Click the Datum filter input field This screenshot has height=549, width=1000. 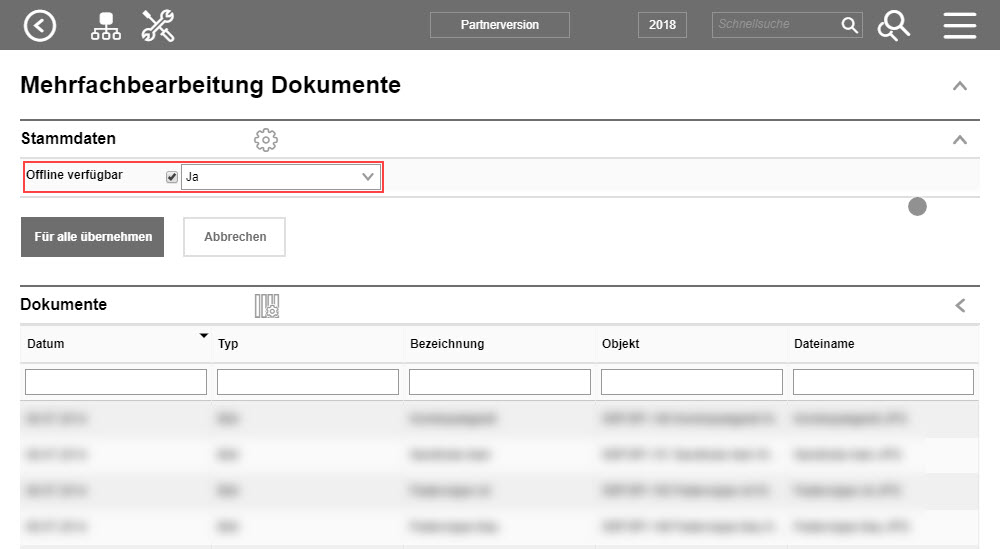[x=116, y=382]
